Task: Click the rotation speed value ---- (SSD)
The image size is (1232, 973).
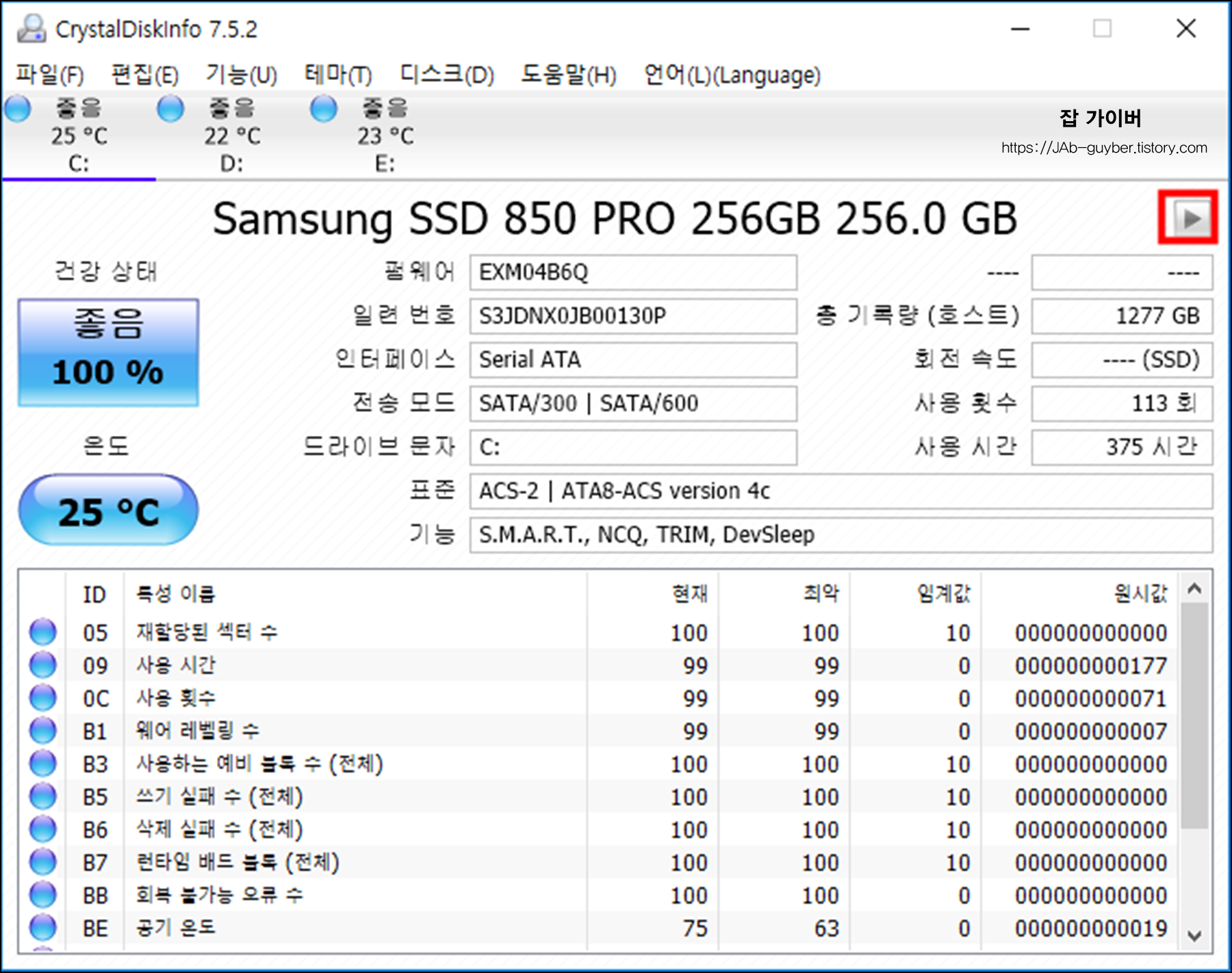Action: (x=1122, y=360)
